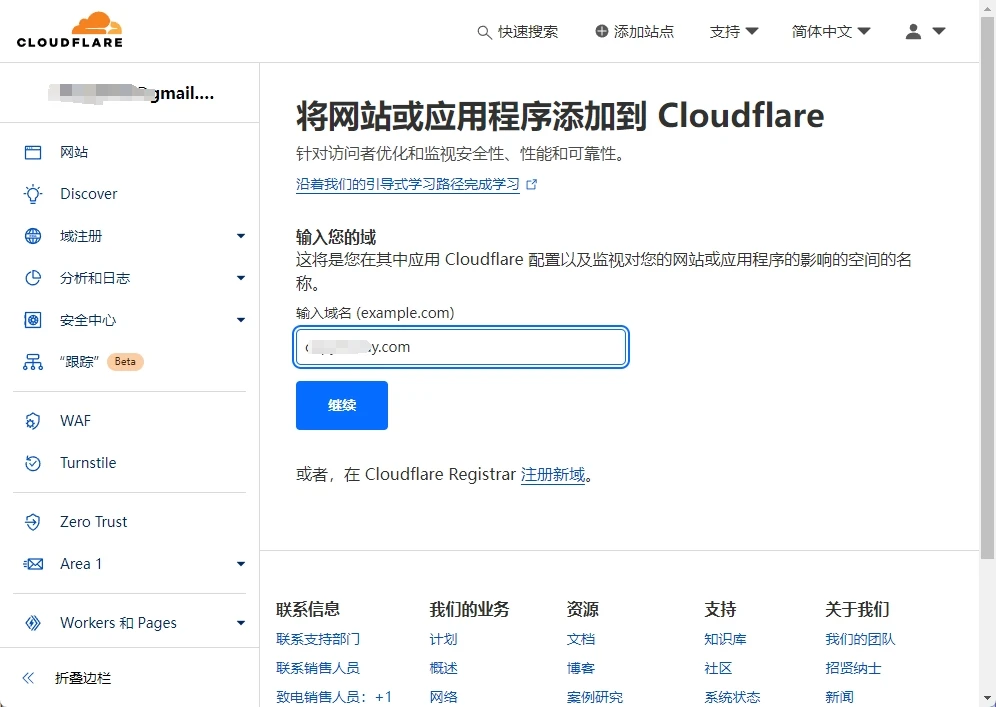Click the blue 继续 button
996x707 pixels.
coord(342,405)
